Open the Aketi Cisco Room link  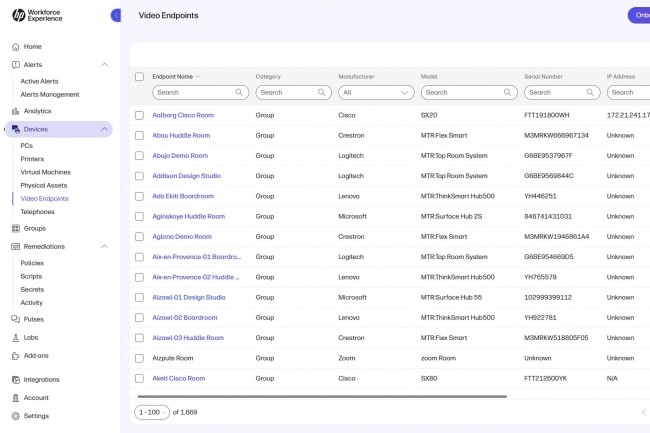pos(178,378)
